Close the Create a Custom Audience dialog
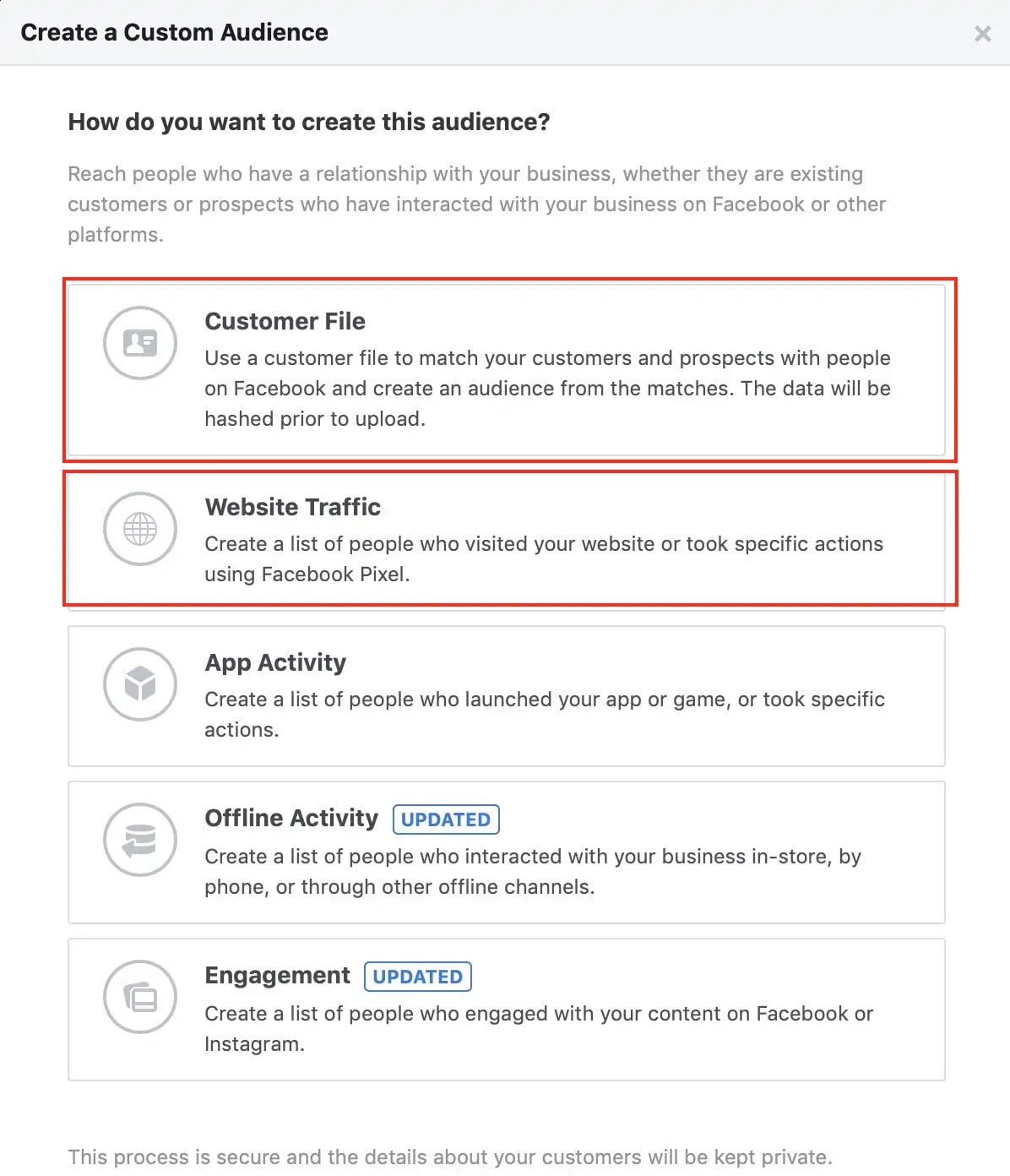 coord(983,33)
